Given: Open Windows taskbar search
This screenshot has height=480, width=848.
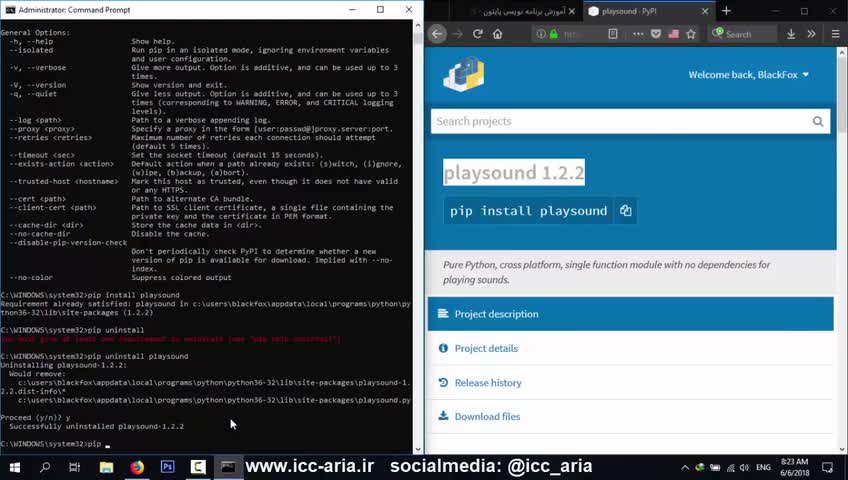Looking at the screenshot, I should 45,467.
